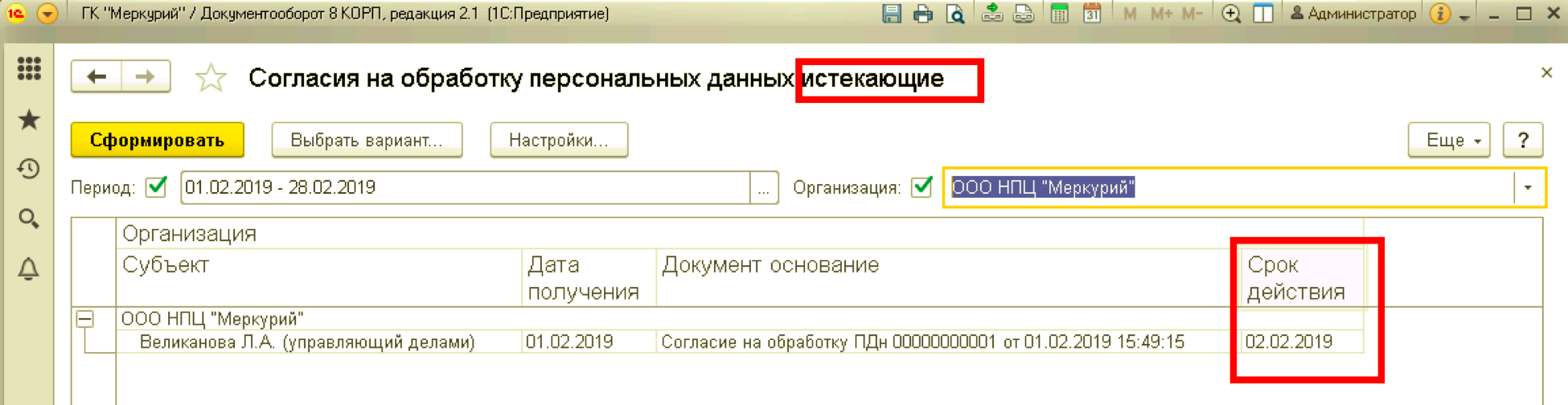Open the Calendar icon
Screen dimensions: 1568x405
1091,14
